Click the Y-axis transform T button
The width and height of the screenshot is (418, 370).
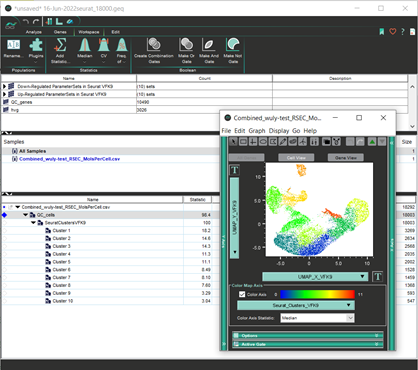(235, 170)
